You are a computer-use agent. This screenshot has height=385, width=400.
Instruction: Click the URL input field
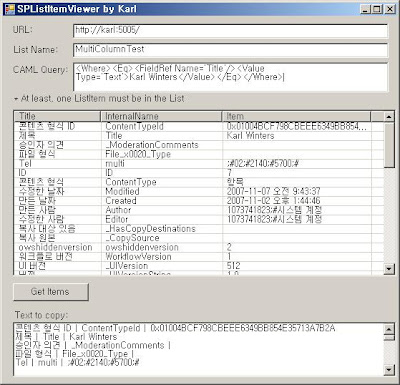230,31
